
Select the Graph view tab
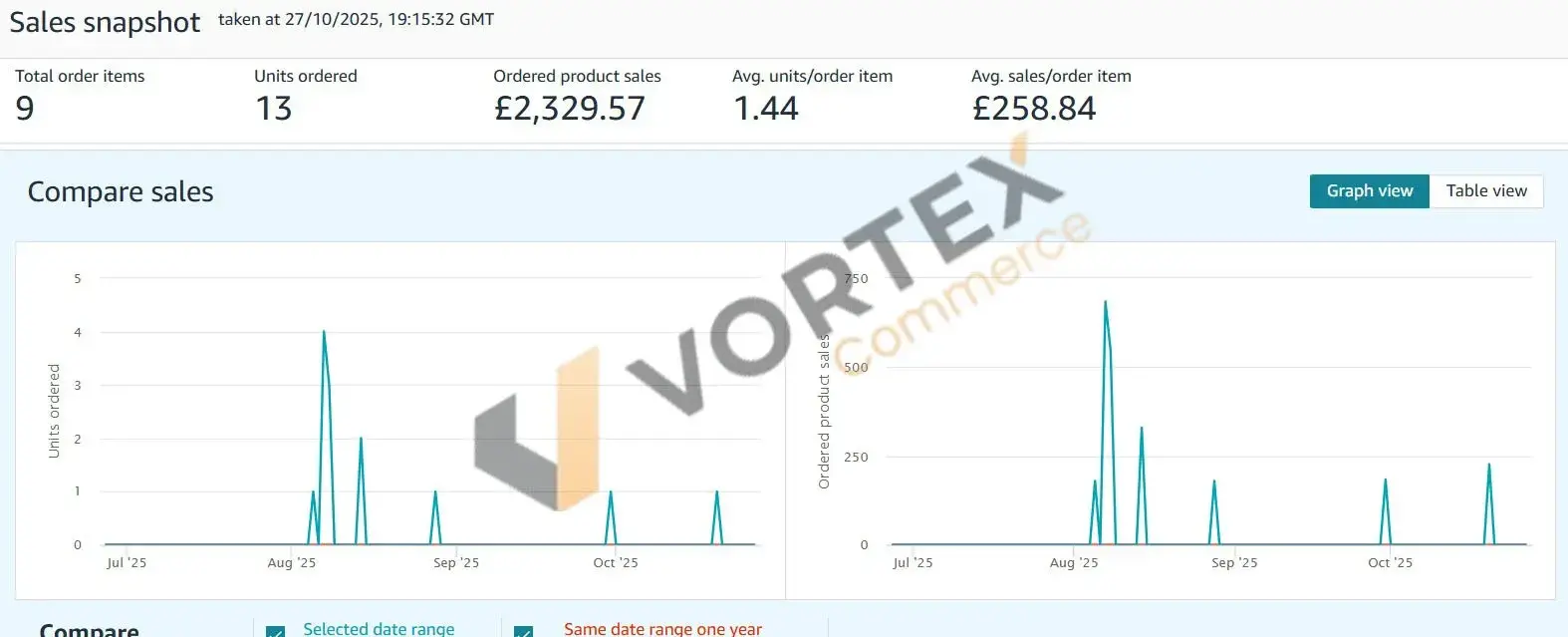click(1369, 191)
